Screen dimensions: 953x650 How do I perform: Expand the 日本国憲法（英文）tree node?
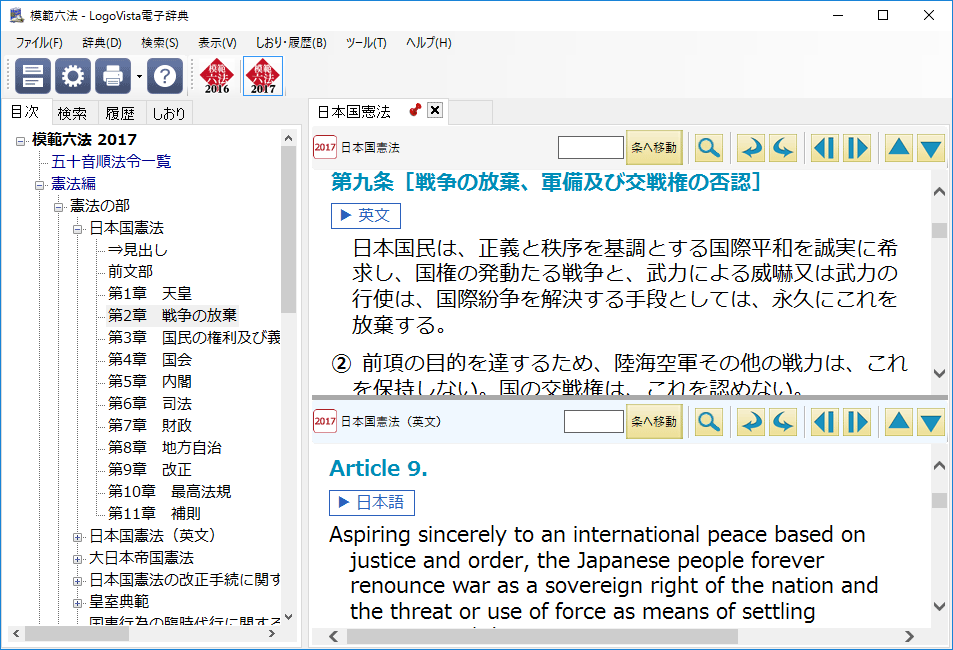[x=78, y=537]
